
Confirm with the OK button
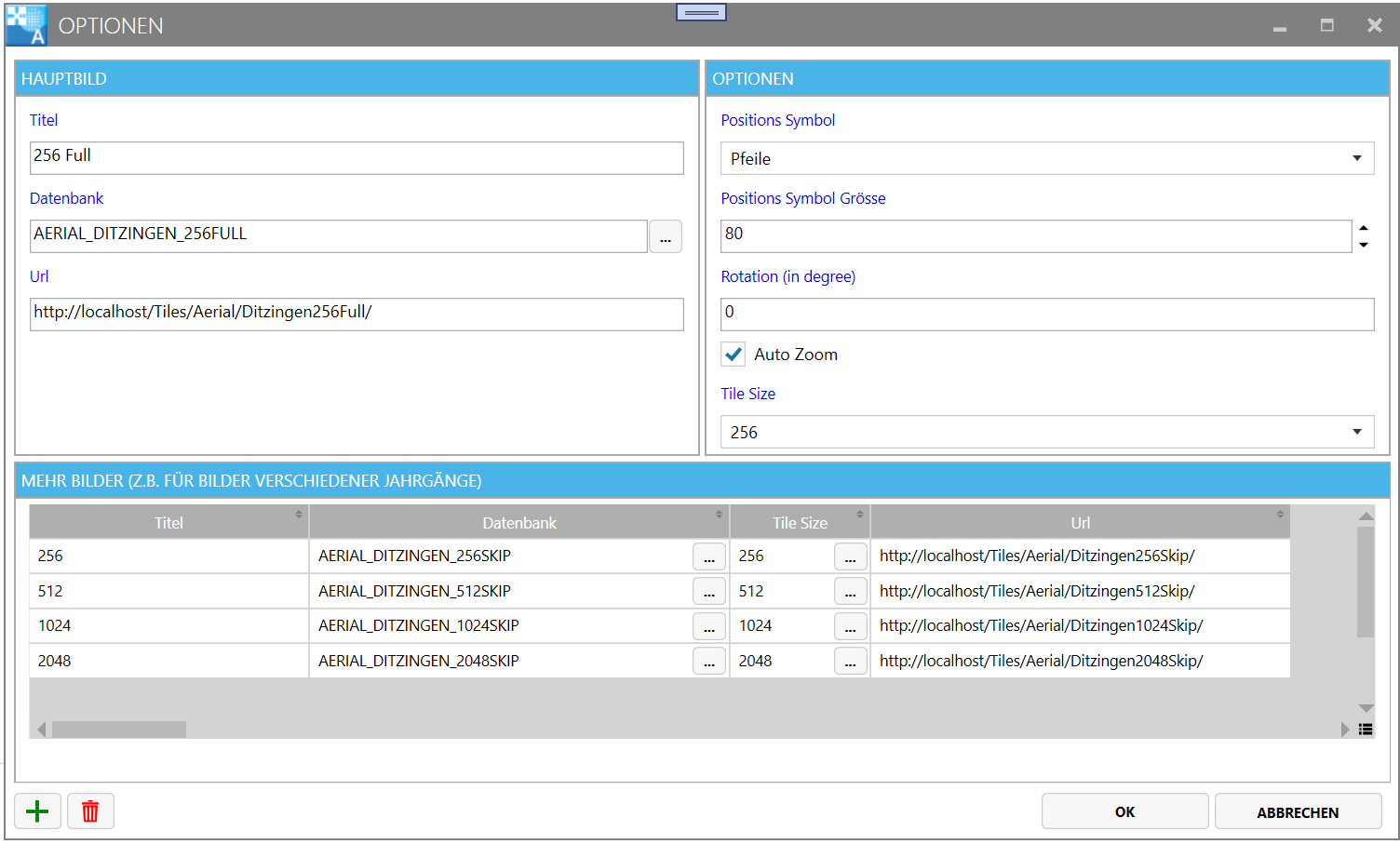click(x=1124, y=811)
